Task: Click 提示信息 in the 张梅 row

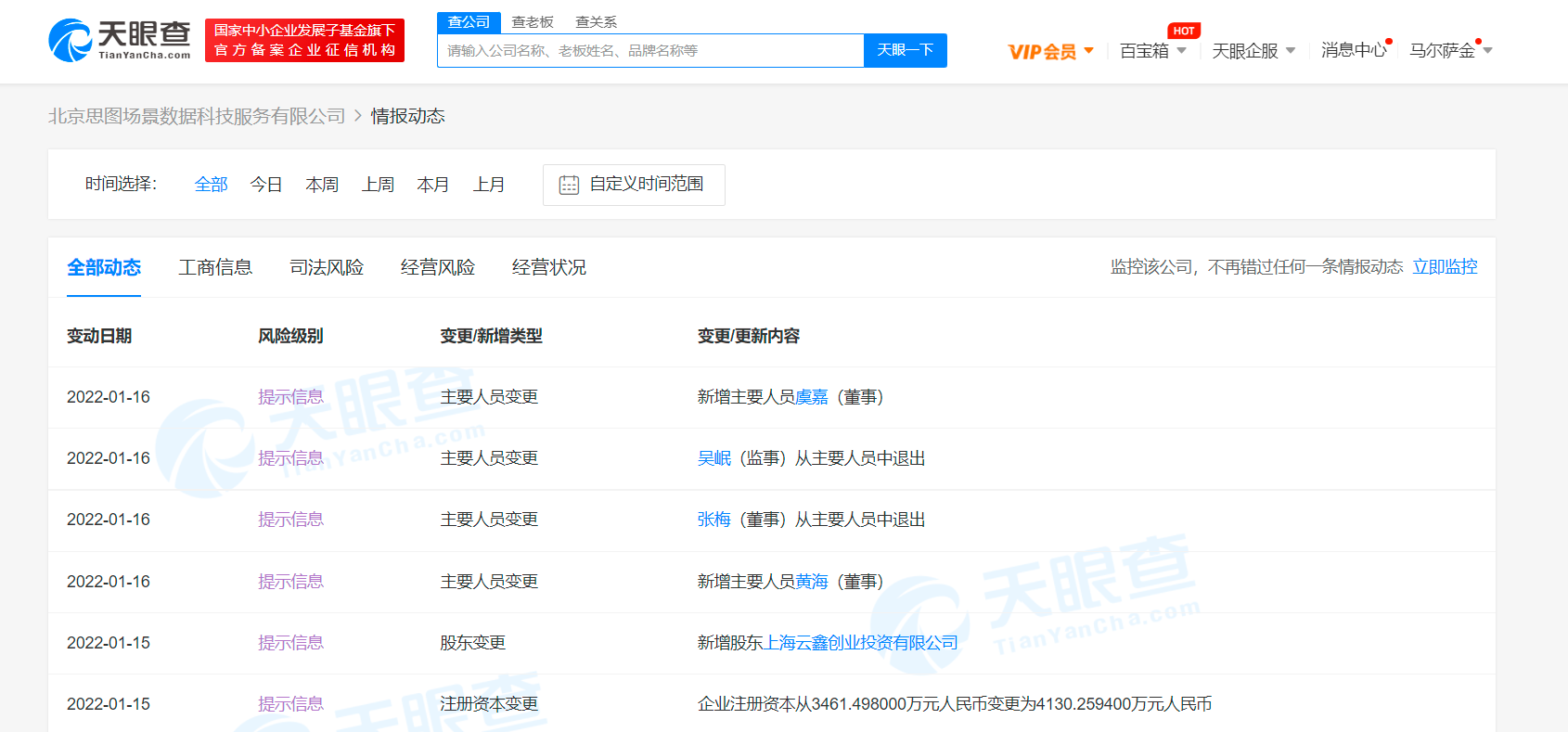Action: [x=290, y=520]
